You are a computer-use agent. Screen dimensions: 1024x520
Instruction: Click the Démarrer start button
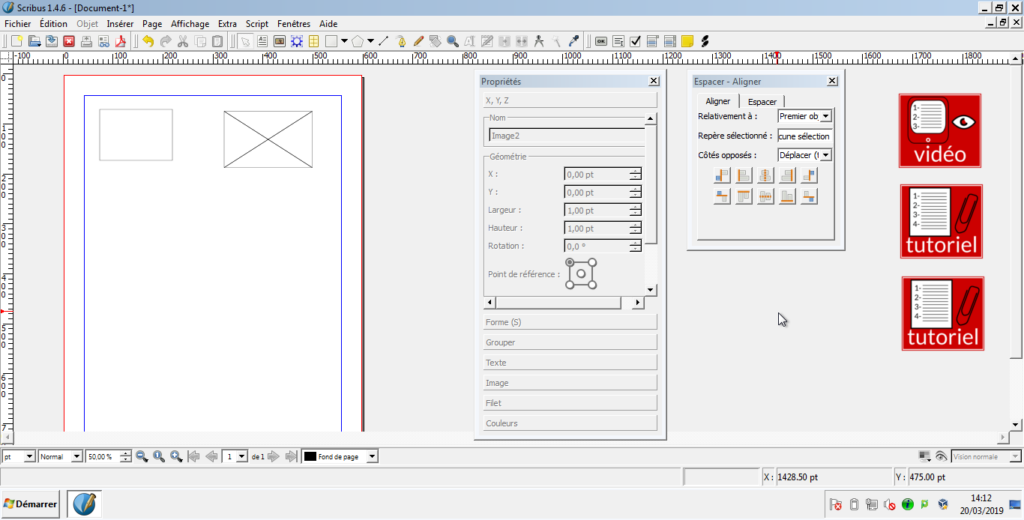pyautogui.click(x=31, y=502)
